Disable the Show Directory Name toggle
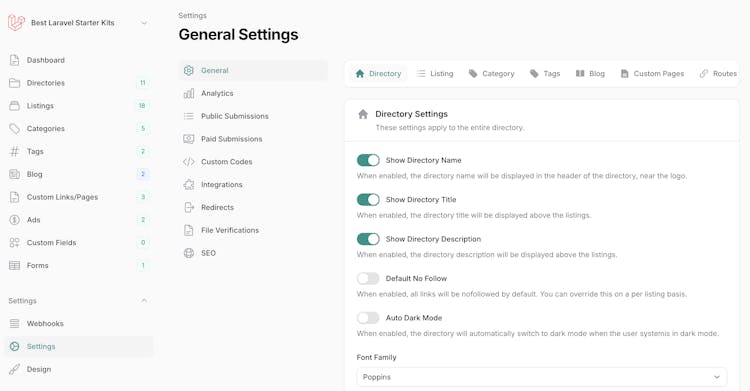The width and height of the screenshot is (750, 391). click(368, 160)
